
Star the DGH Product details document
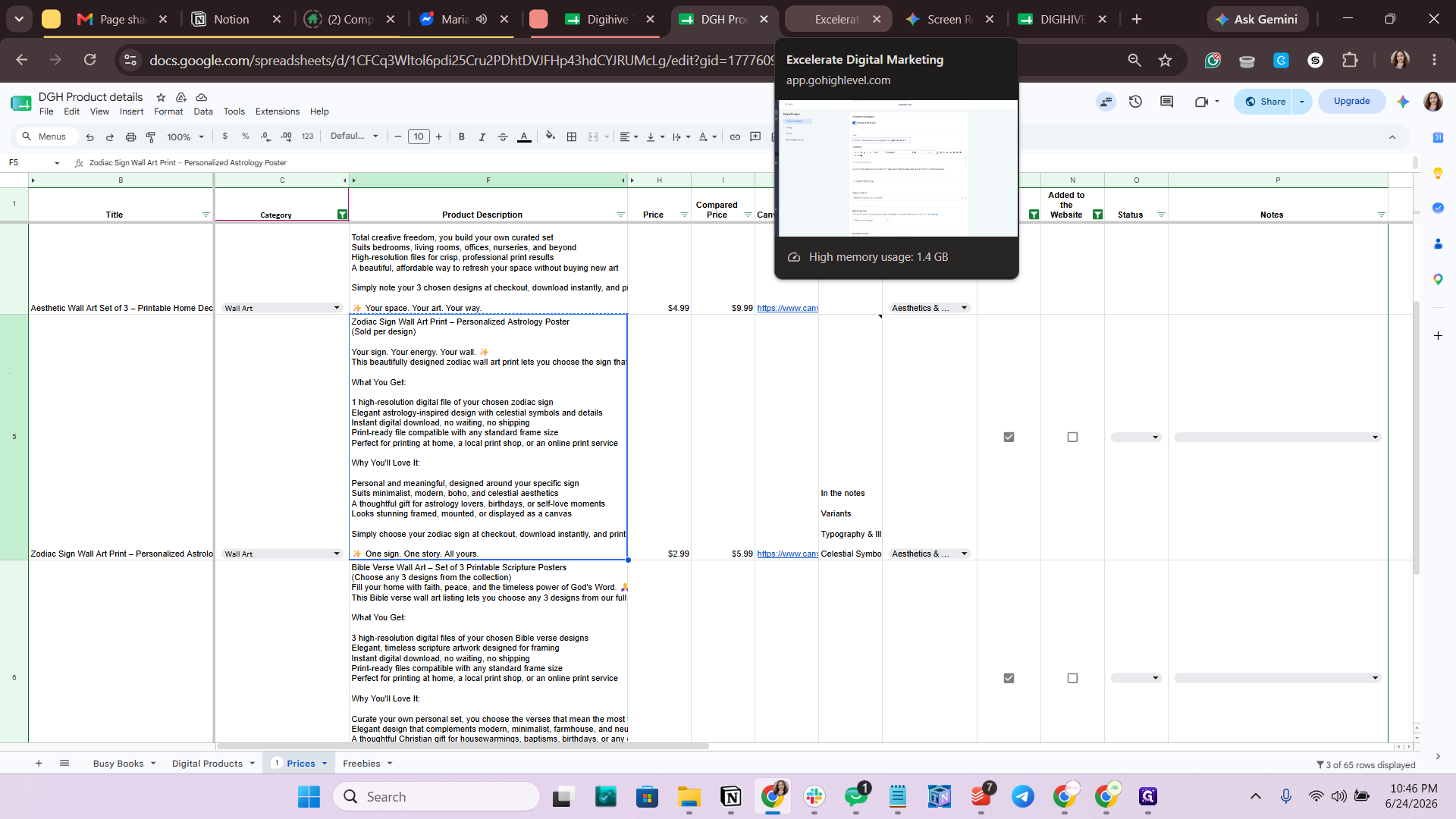tap(161, 97)
